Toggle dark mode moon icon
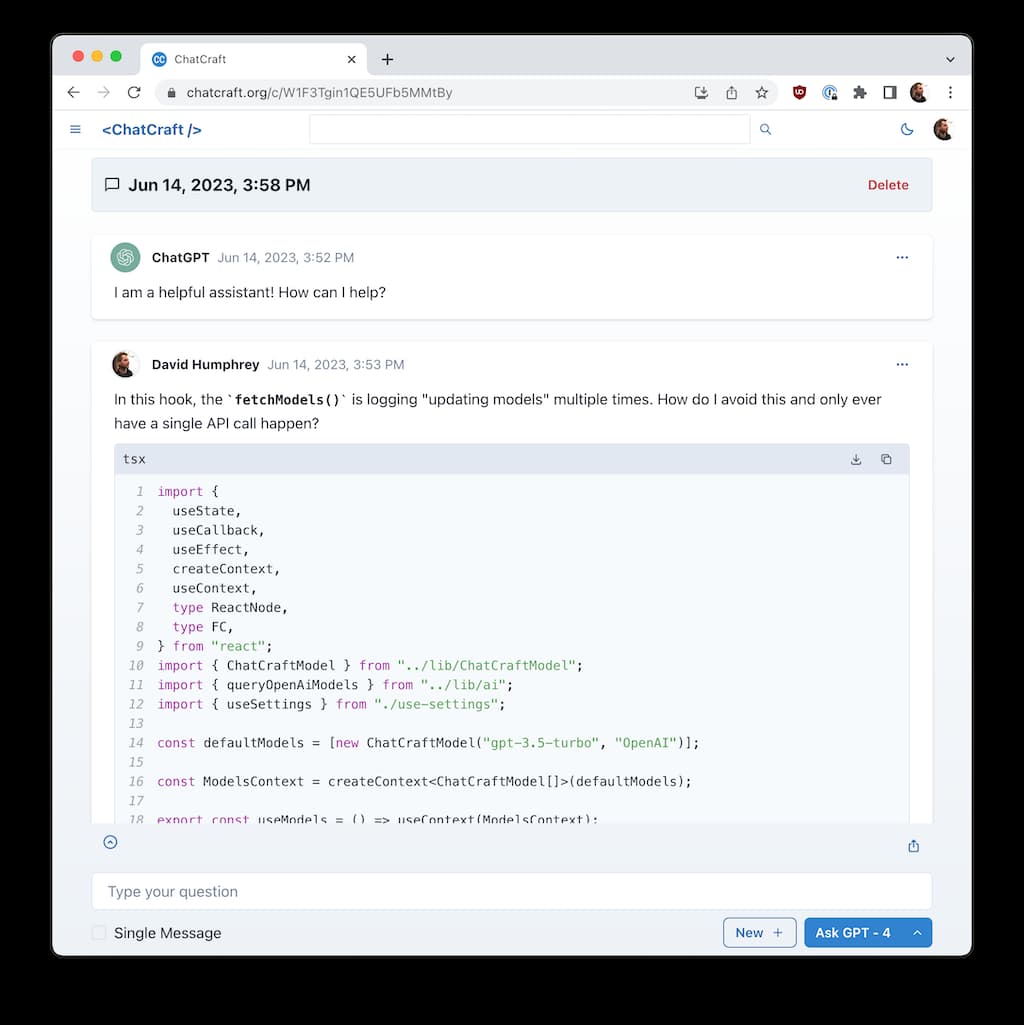 coord(907,129)
